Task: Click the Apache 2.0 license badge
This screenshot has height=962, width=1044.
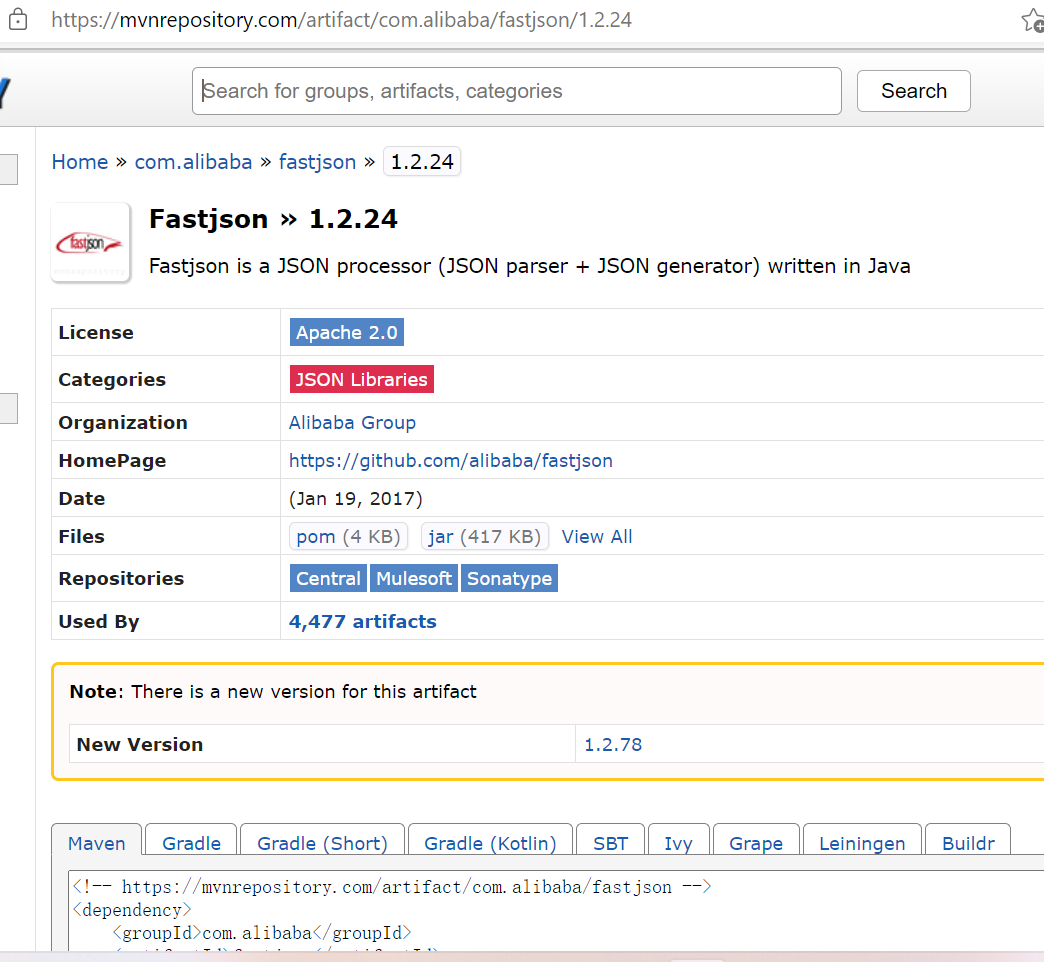Action: pos(347,332)
